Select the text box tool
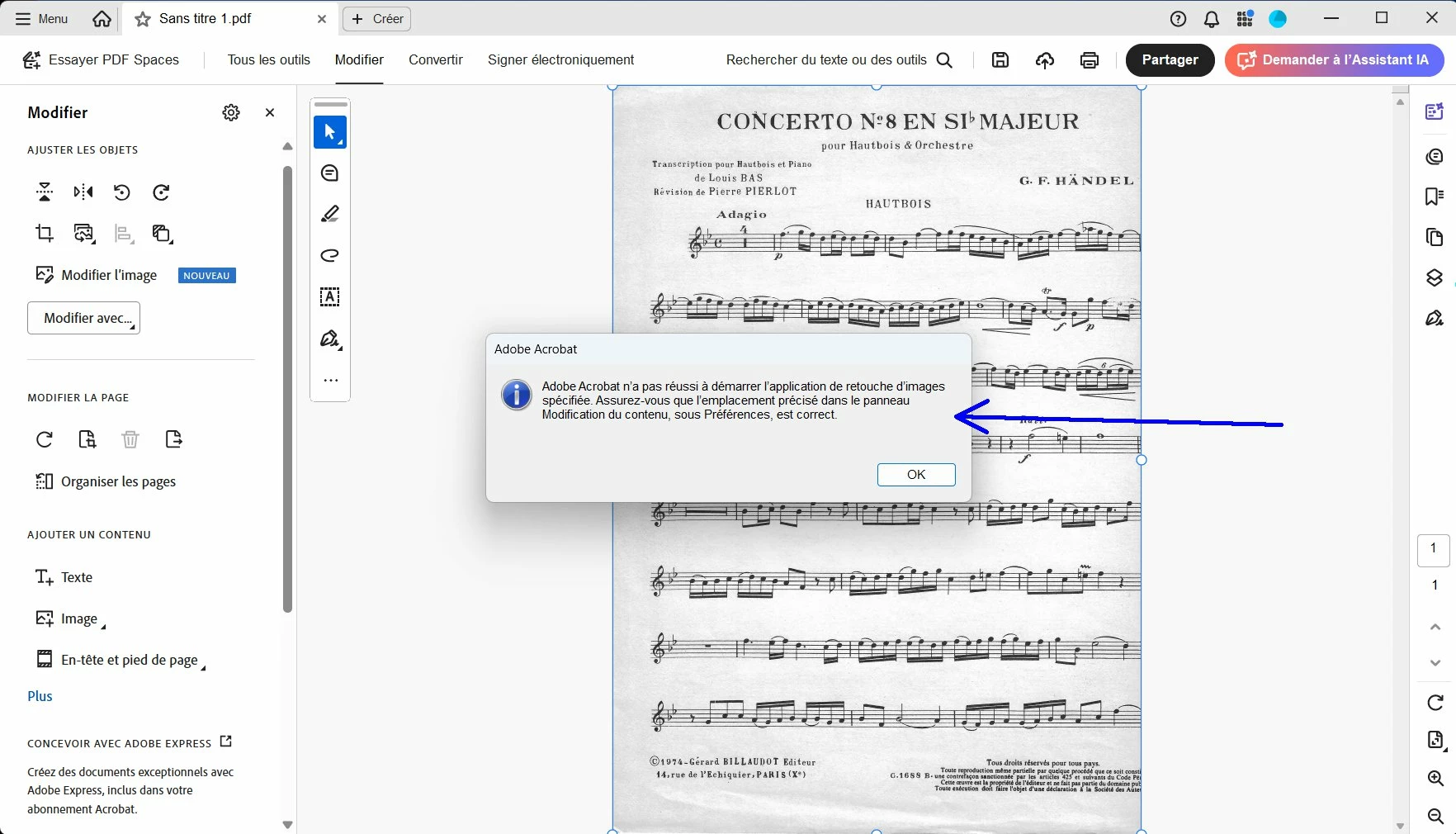 330,297
